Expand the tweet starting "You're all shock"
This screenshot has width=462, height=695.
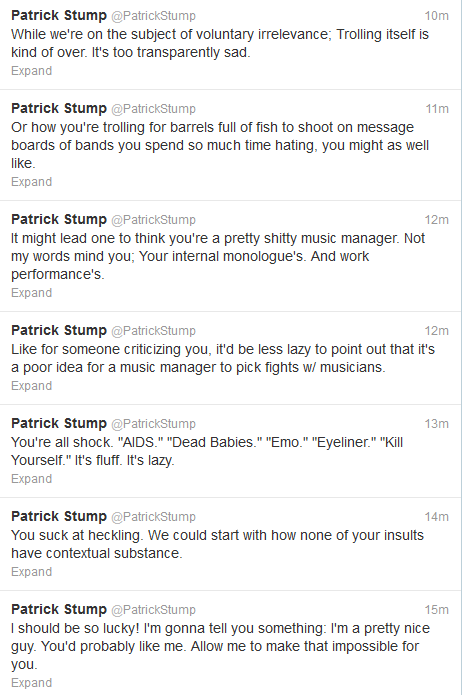(x=31, y=479)
